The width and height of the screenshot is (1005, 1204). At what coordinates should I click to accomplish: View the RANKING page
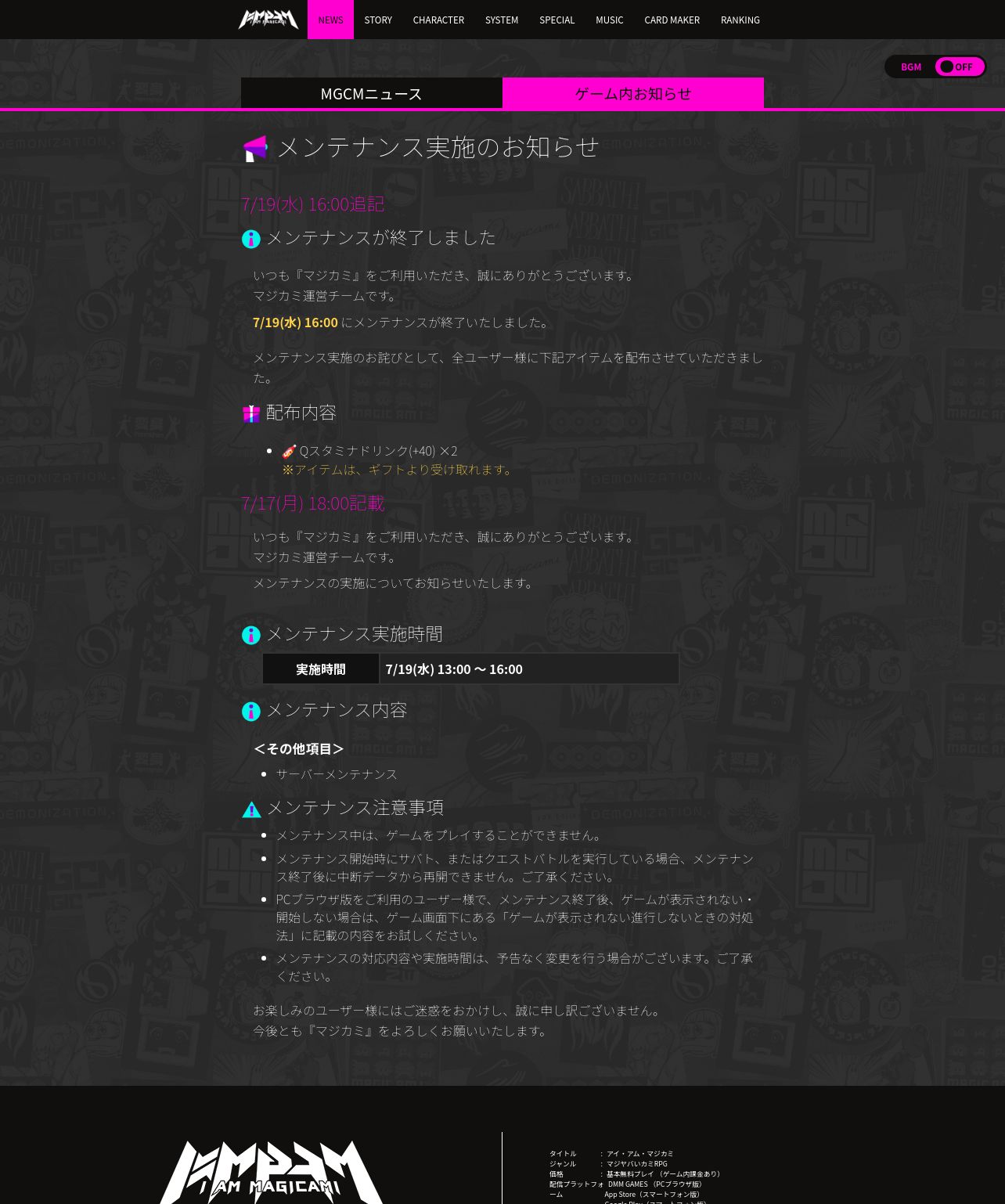tap(740, 20)
